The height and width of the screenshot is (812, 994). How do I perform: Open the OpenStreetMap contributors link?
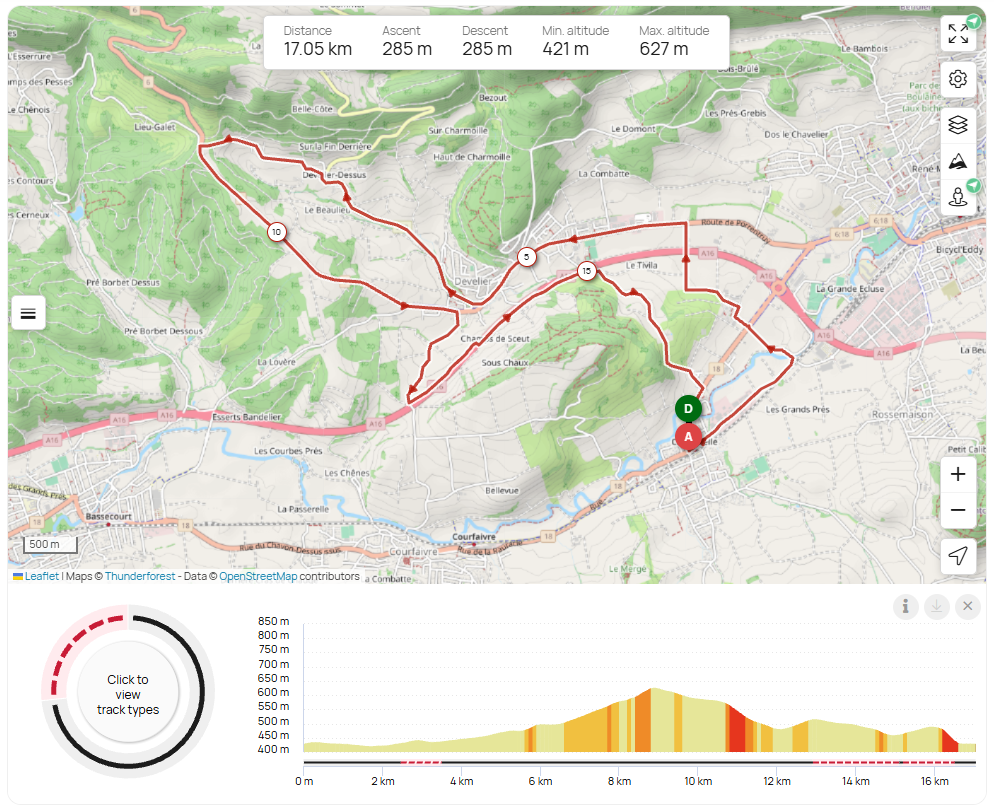[258, 576]
